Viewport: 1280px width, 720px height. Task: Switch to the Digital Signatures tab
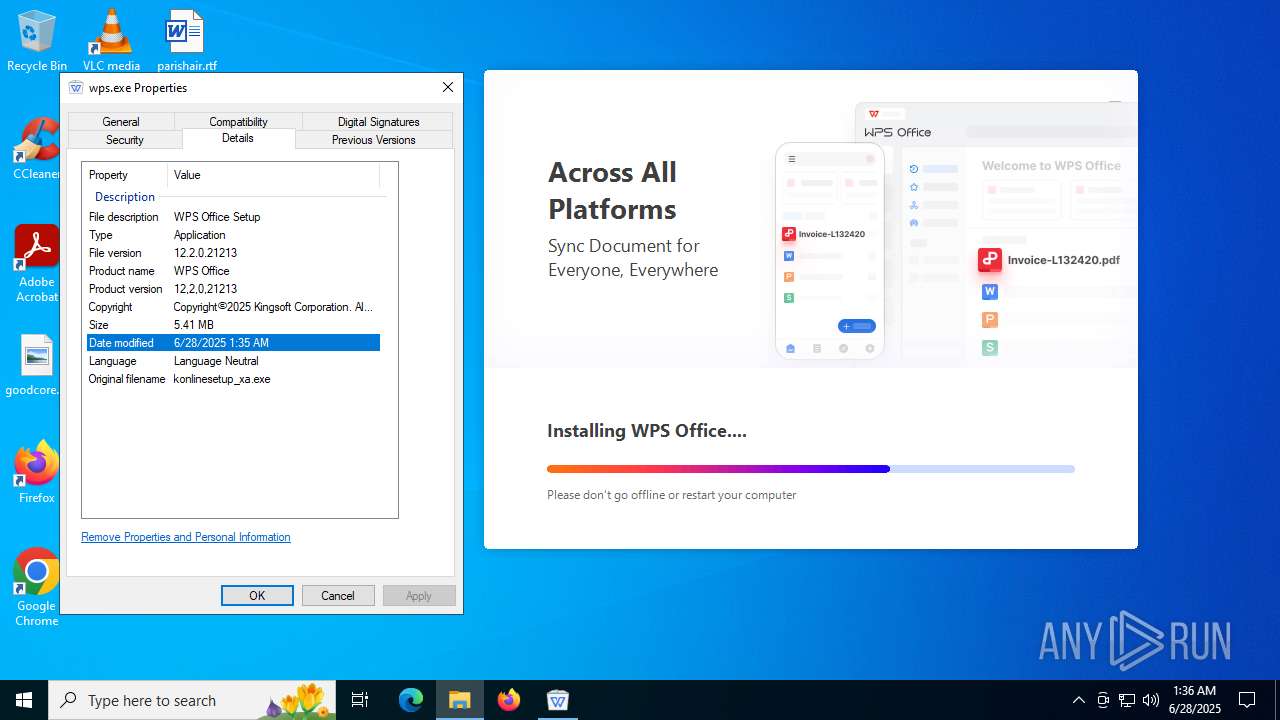(378, 122)
